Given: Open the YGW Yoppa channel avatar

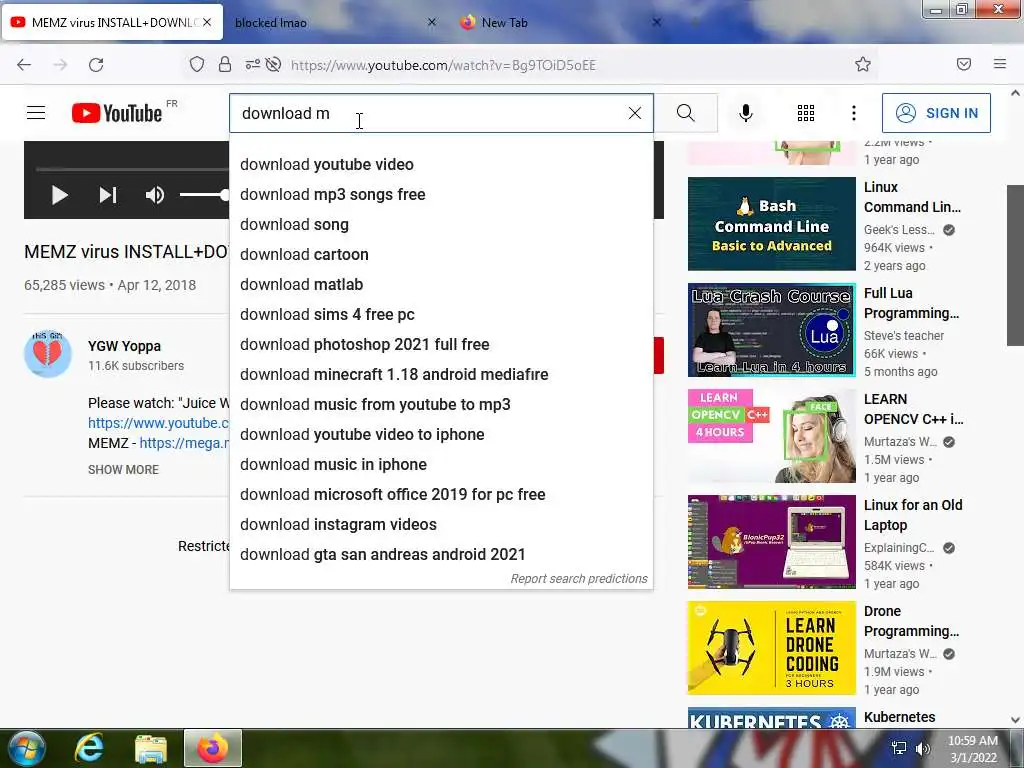Looking at the screenshot, I should (48, 353).
